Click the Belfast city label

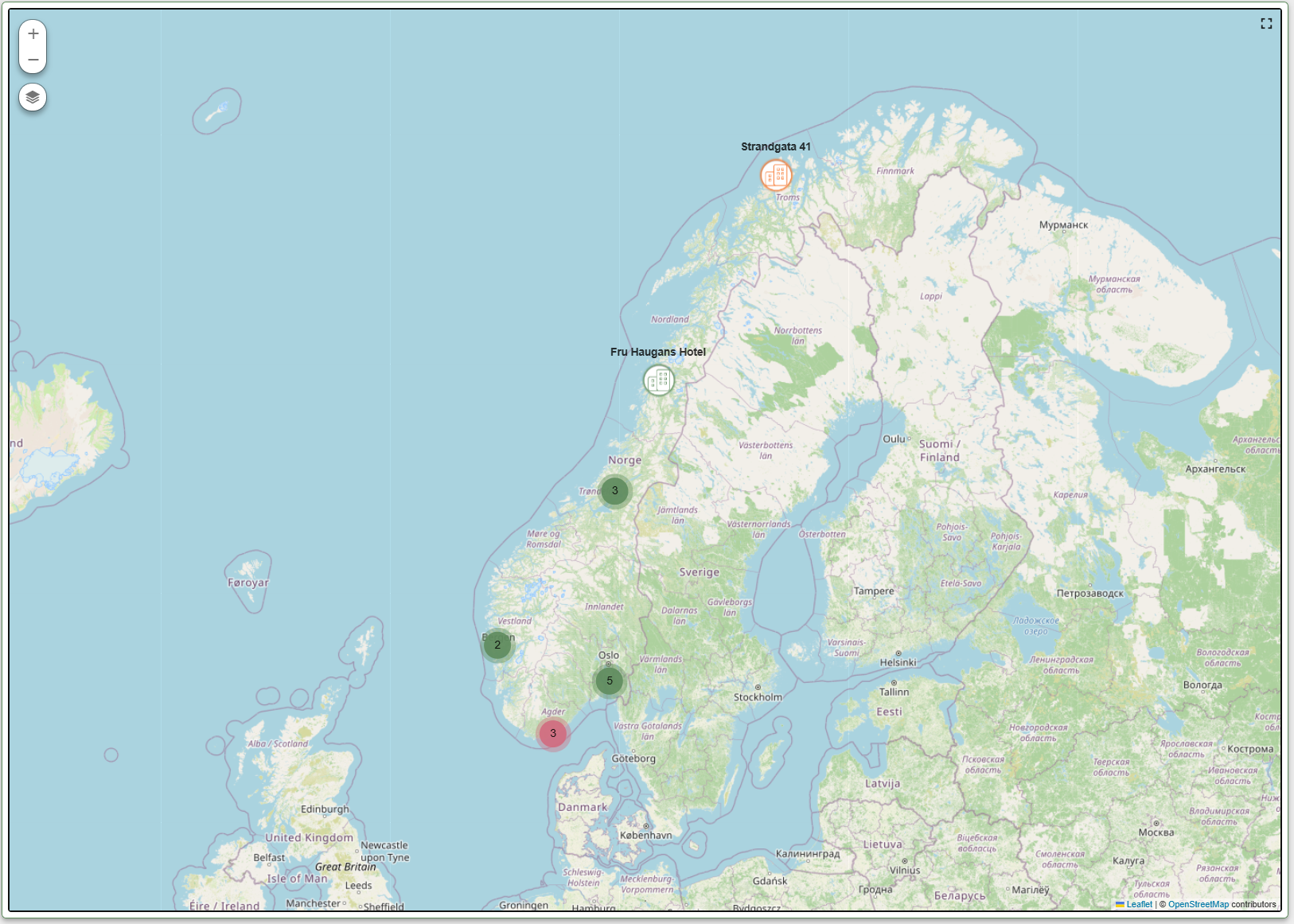269,858
